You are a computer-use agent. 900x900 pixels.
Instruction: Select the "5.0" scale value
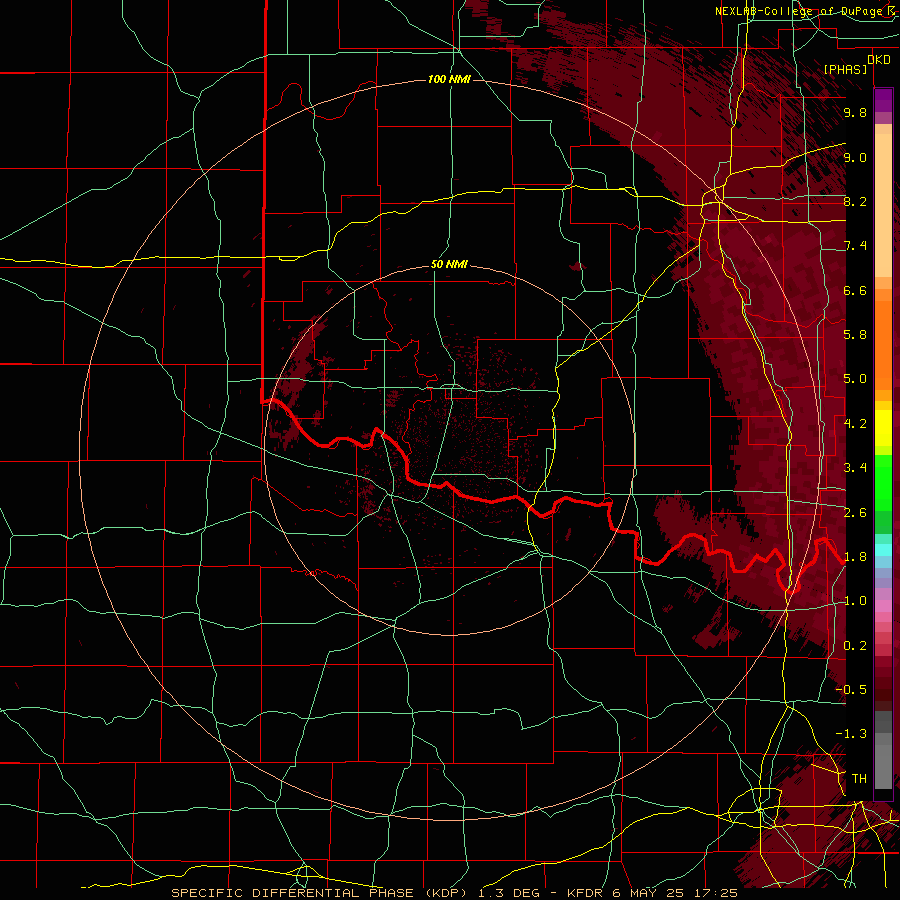[855, 379]
